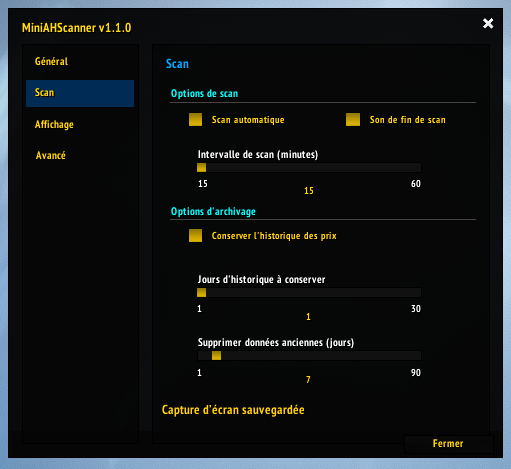The image size is (511, 469).
Task: Click the Intervalle de scan slider handle
Action: (x=201, y=167)
